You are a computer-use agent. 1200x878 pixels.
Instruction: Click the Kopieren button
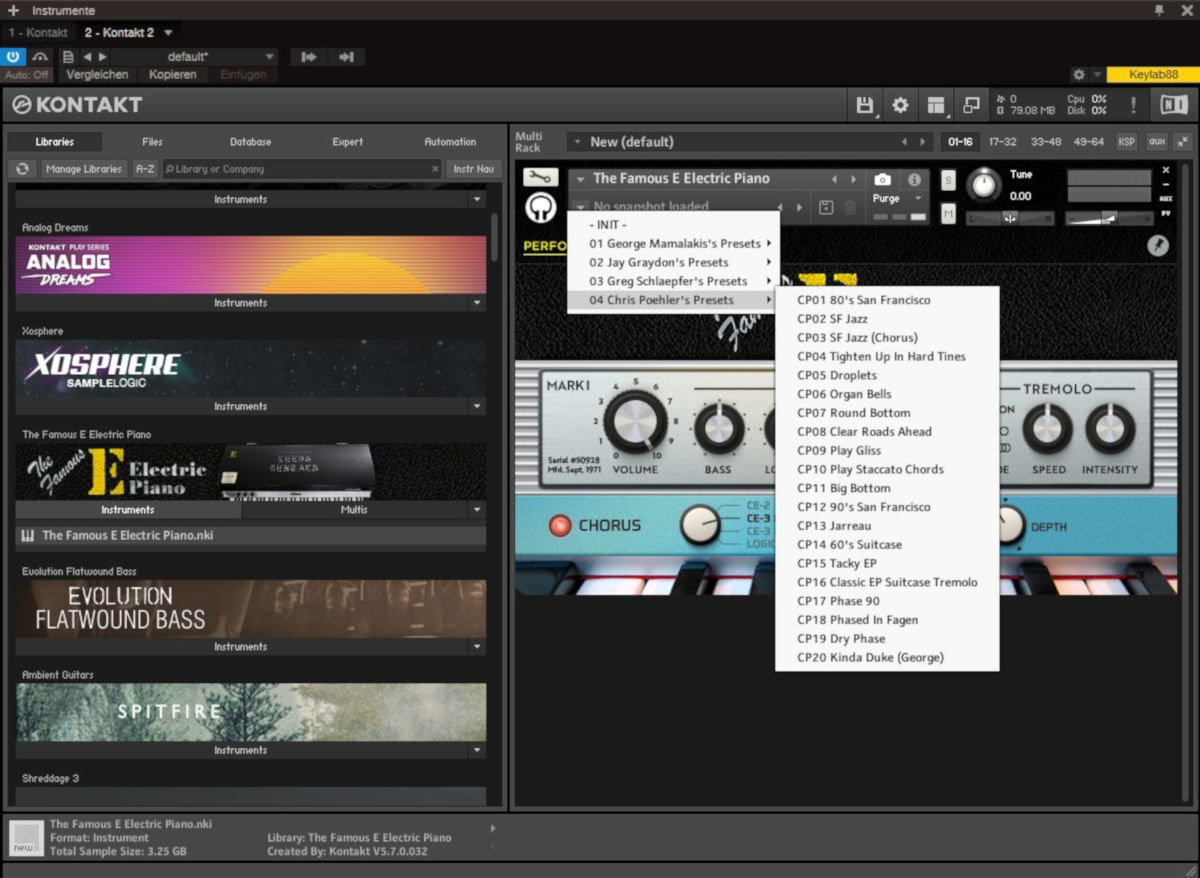[173, 75]
